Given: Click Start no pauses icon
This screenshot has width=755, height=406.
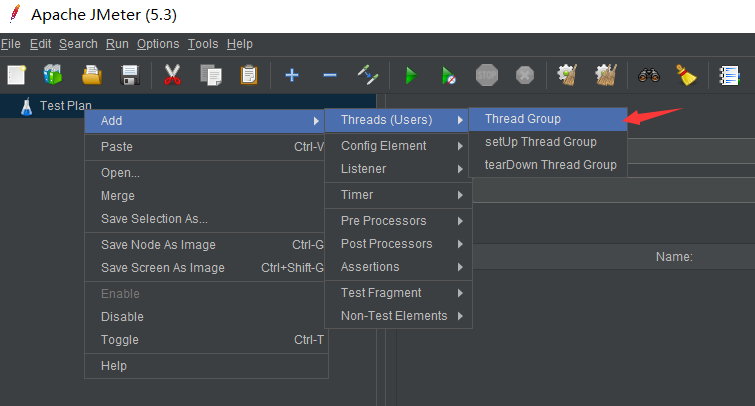Looking at the screenshot, I should pos(448,76).
